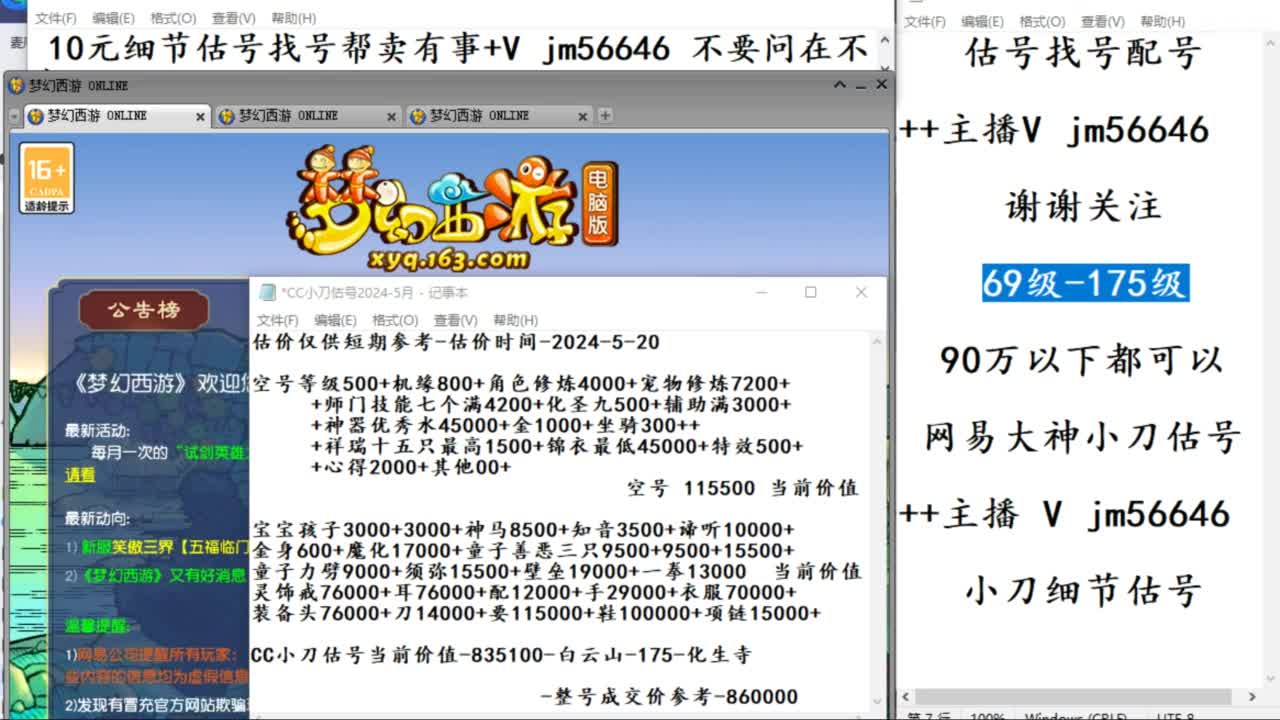Open 文件(F) menu in top-left notepad window

tap(55, 18)
